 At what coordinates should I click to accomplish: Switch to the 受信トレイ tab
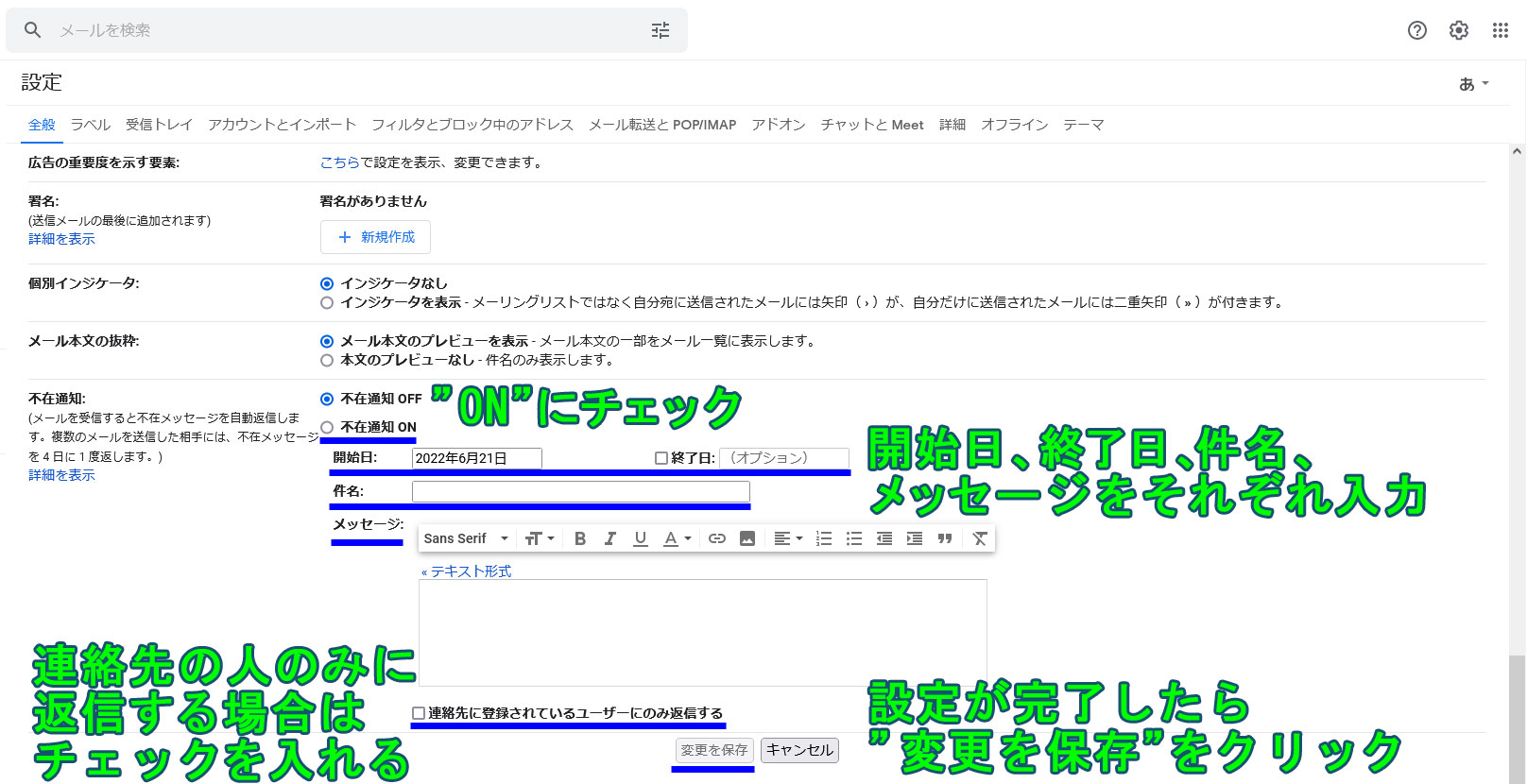point(159,125)
